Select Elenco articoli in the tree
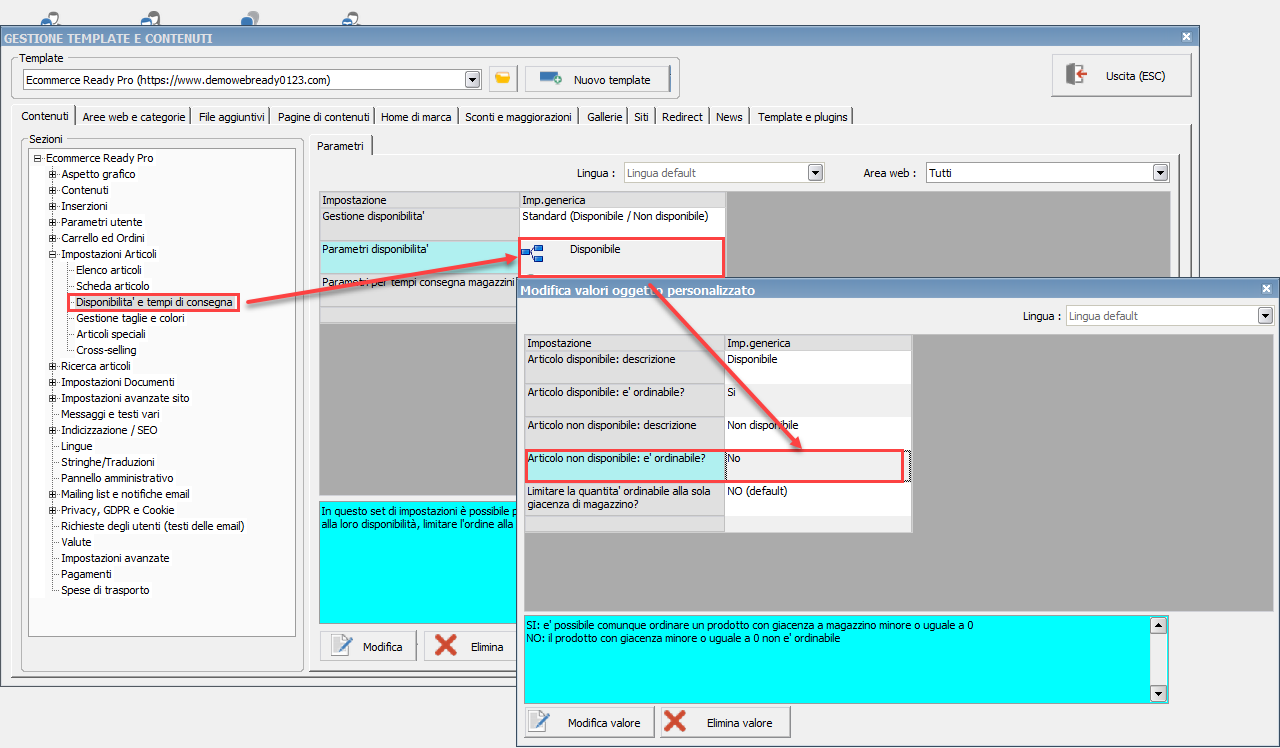 (x=109, y=270)
